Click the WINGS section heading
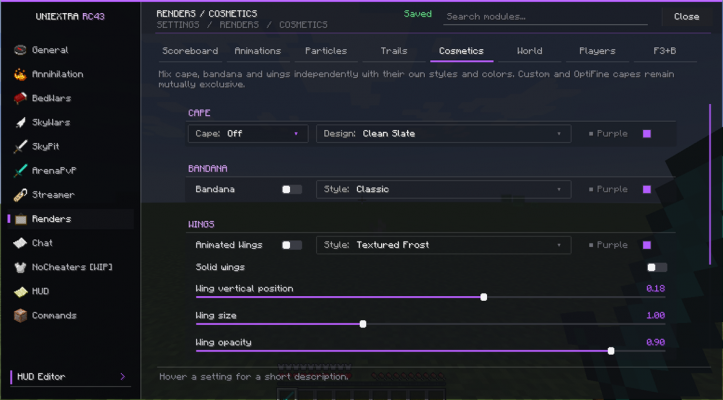Viewport: 723px width, 400px height. (x=201, y=224)
